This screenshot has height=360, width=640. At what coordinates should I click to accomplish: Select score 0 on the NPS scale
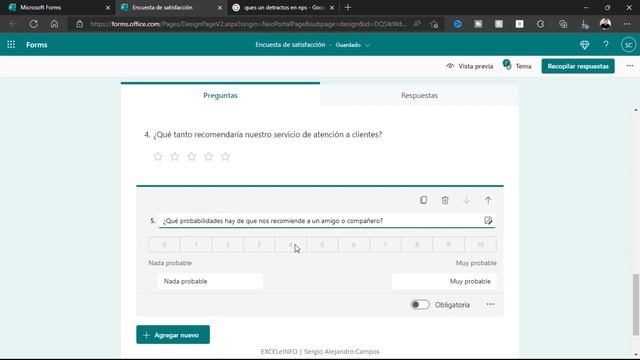164,244
